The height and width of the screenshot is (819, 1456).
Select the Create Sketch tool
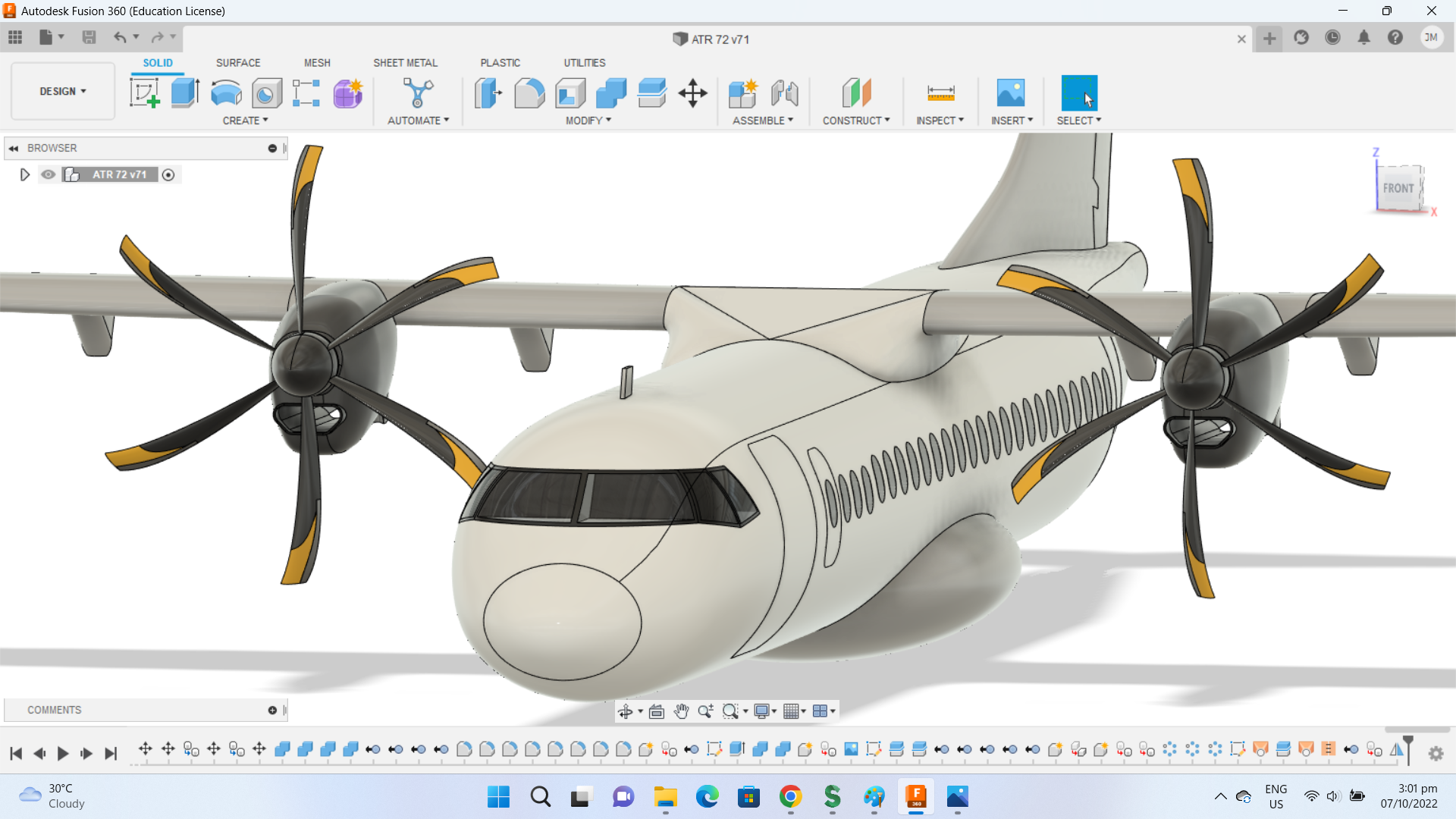click(x=144, y=93)
